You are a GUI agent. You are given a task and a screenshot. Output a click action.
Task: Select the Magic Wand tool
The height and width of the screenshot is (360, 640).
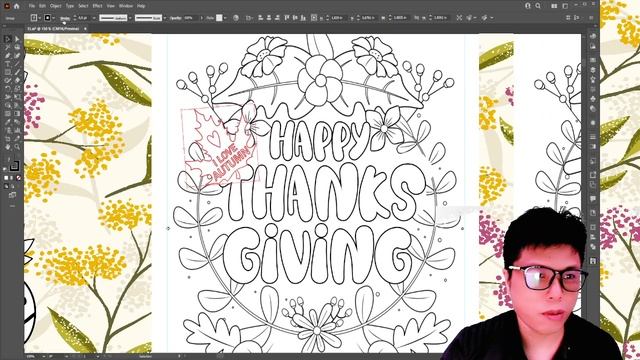coord(7,47)
